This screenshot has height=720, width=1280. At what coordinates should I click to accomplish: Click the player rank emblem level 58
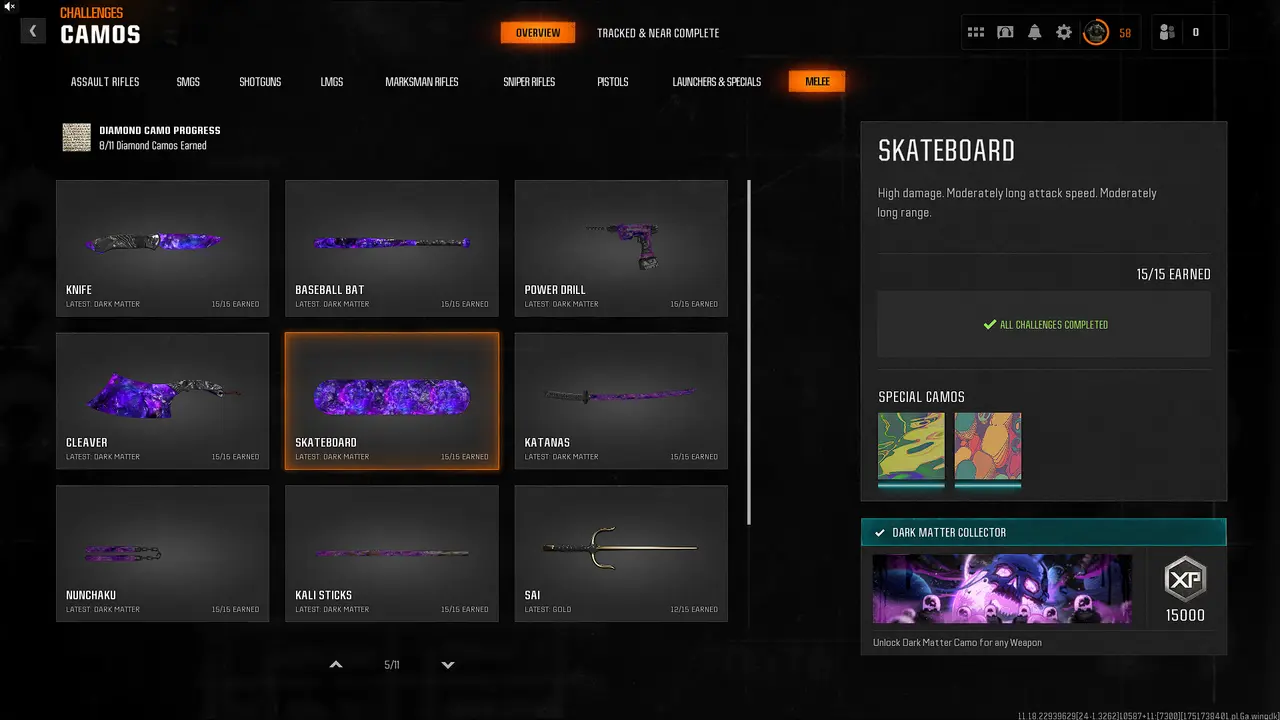coord(1097,33)
